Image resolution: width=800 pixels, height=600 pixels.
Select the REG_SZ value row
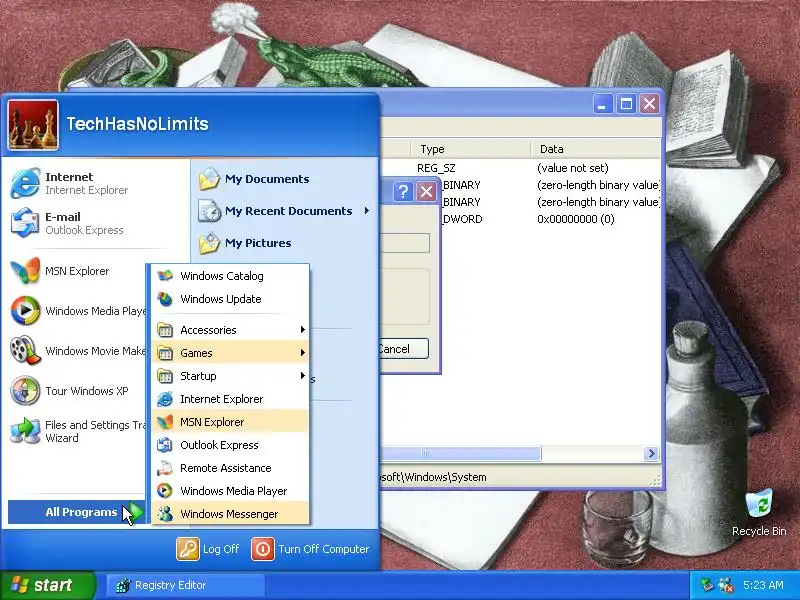[520, 168]
